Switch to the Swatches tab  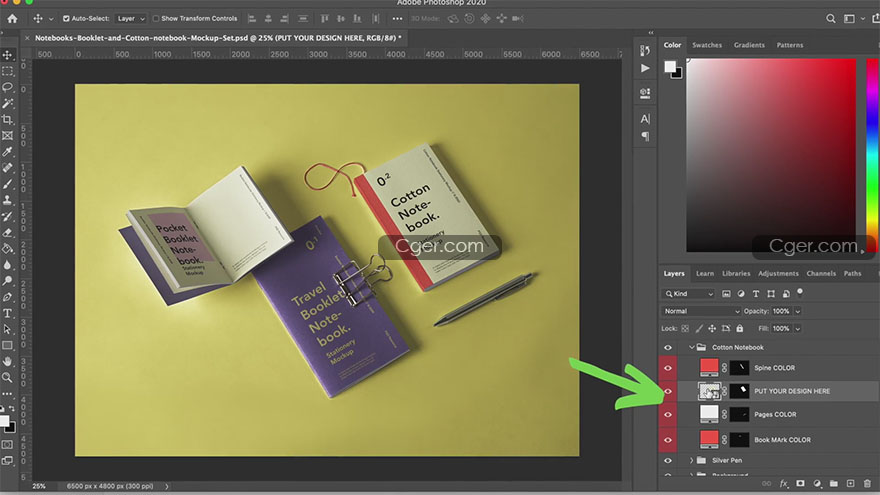(707, 45)
